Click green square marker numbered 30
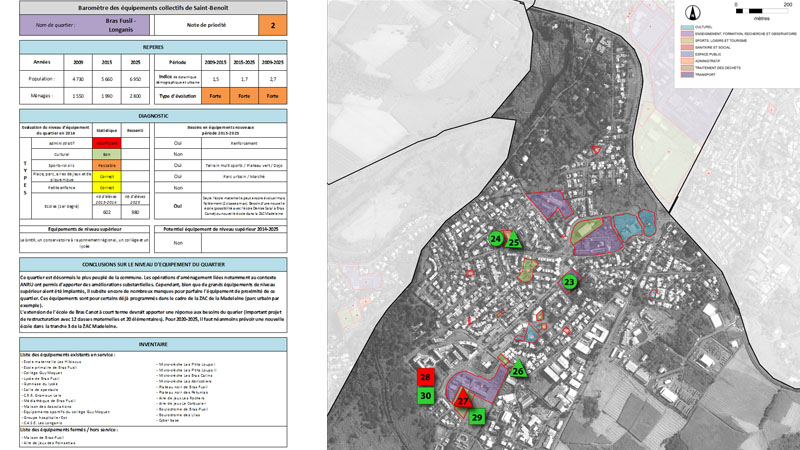This screenshot has width=800, height=450. click(x=426, y=396)
